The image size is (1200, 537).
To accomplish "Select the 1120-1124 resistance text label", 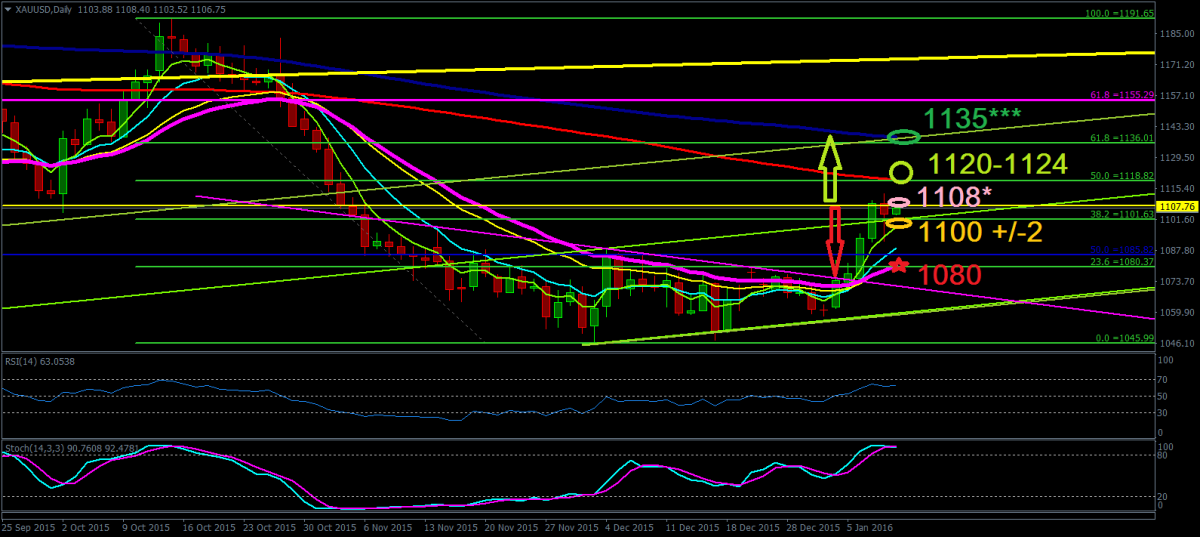I will pyautogui.click(x=997, y=164).
